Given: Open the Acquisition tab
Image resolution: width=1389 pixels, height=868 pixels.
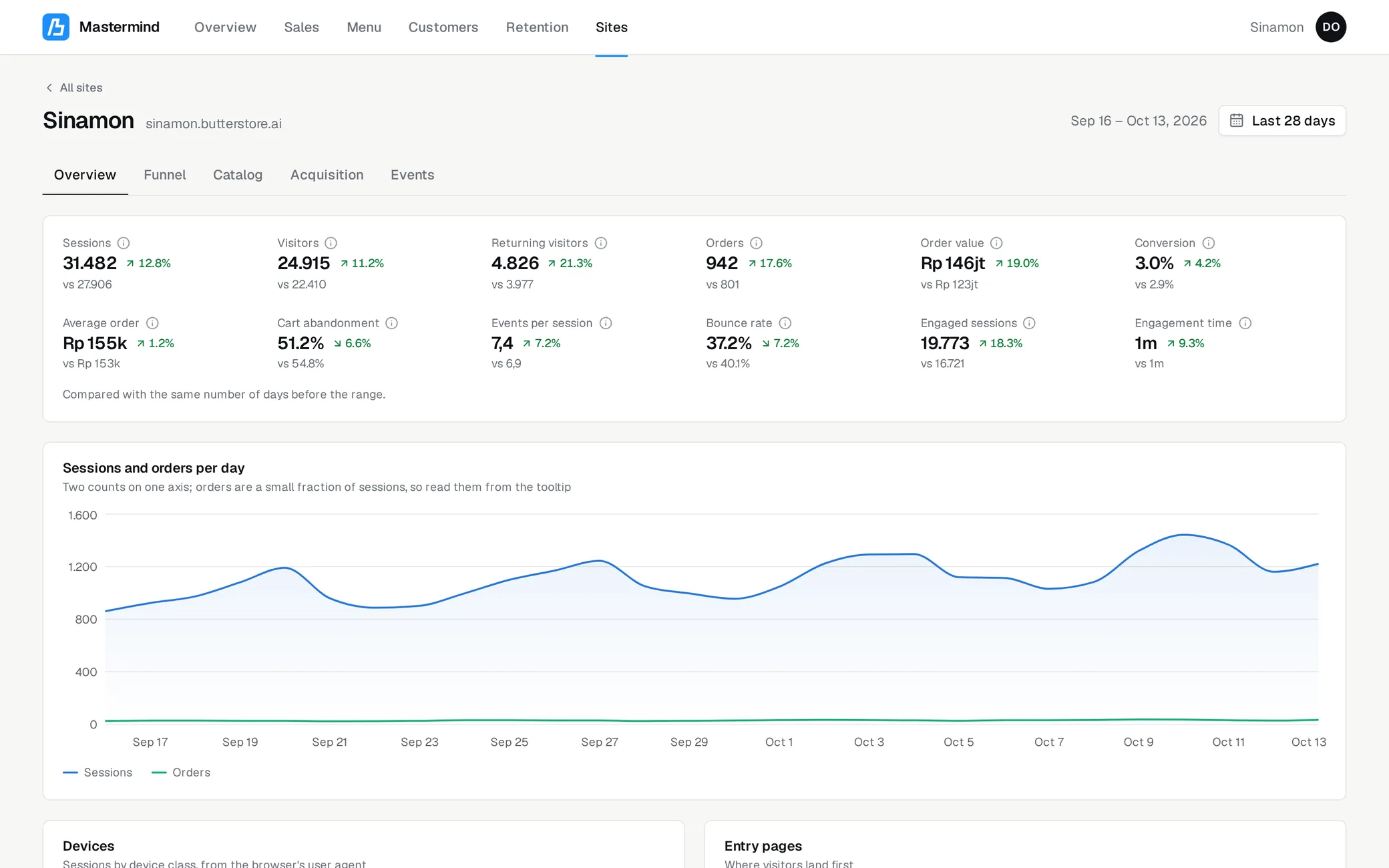Looking at the screenshot, I should point(327,175).
